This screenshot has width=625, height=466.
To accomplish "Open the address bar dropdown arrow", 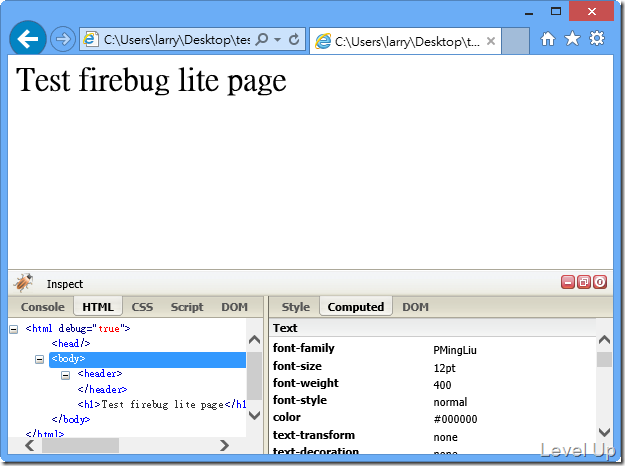I will (x=278, y=39).
